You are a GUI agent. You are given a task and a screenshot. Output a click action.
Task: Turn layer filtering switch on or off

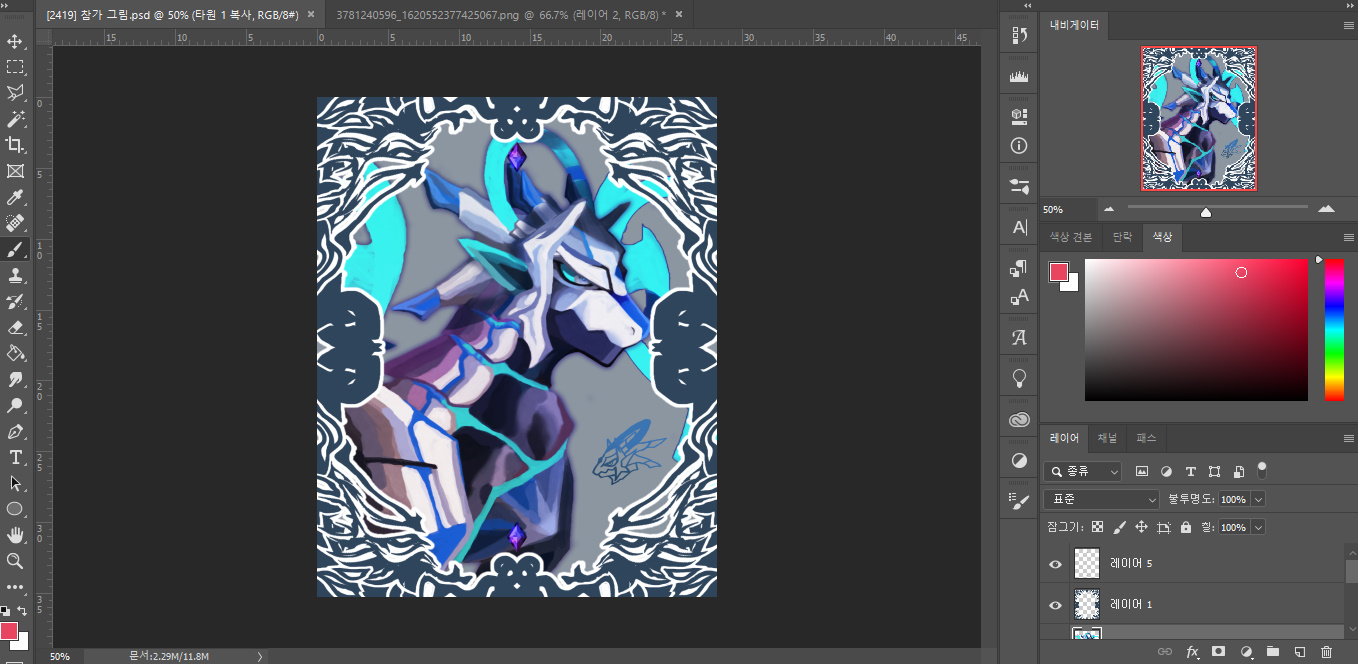tap(1262, 468)
